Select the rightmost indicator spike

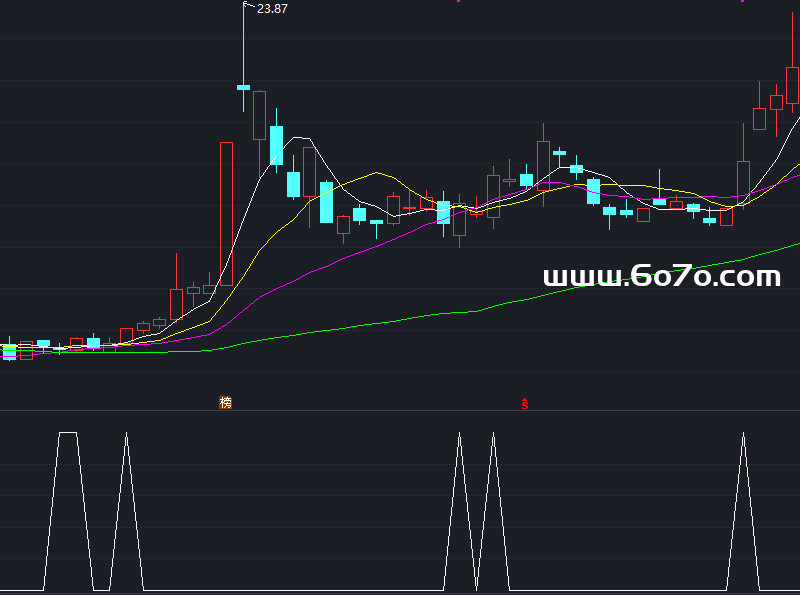743,435
